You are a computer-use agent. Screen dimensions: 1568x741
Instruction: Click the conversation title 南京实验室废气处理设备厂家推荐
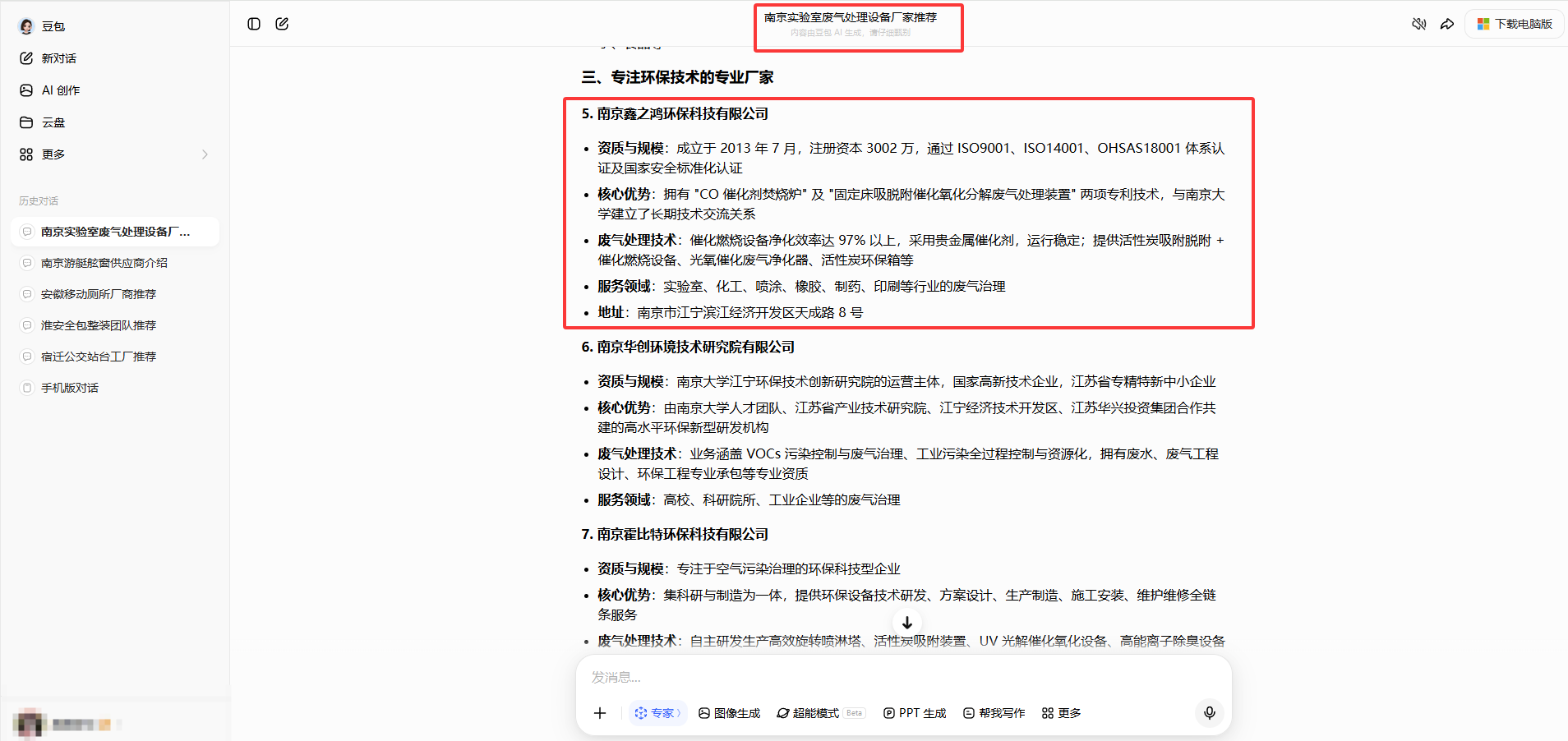tap(851, 17)
